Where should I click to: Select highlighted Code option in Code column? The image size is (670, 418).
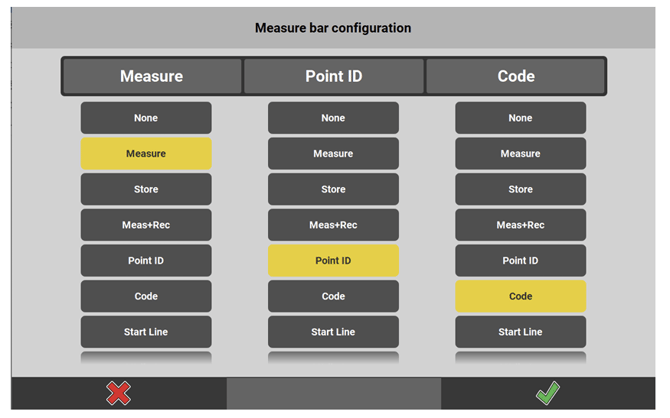pyautogui.click(x=520, y=296)
